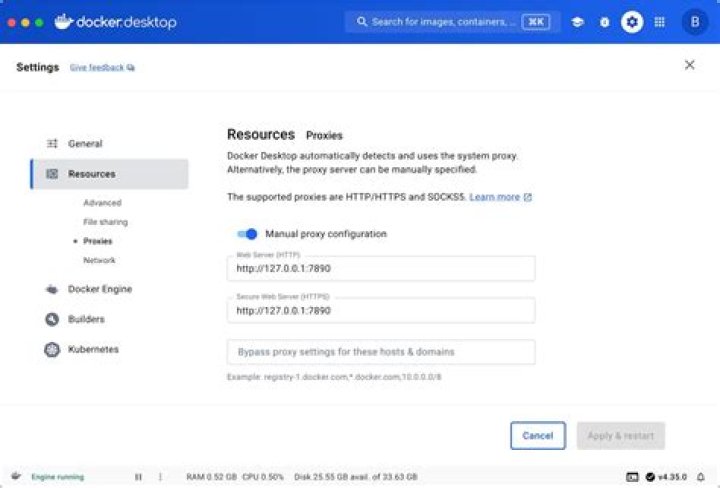720x488 pixels.
Task: Focus the Secure Web Server (HTTPS) field
Action: click(381, 311)
